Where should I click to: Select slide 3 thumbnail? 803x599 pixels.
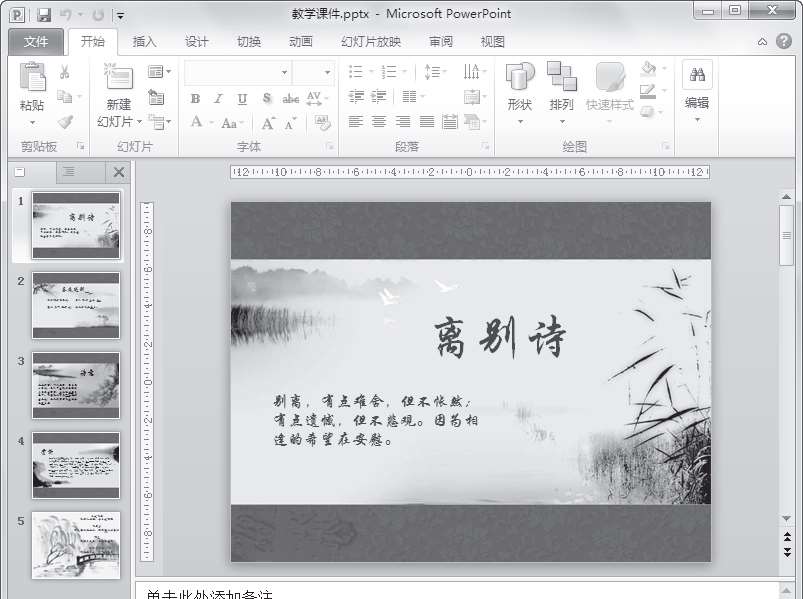tap(76, 385)
